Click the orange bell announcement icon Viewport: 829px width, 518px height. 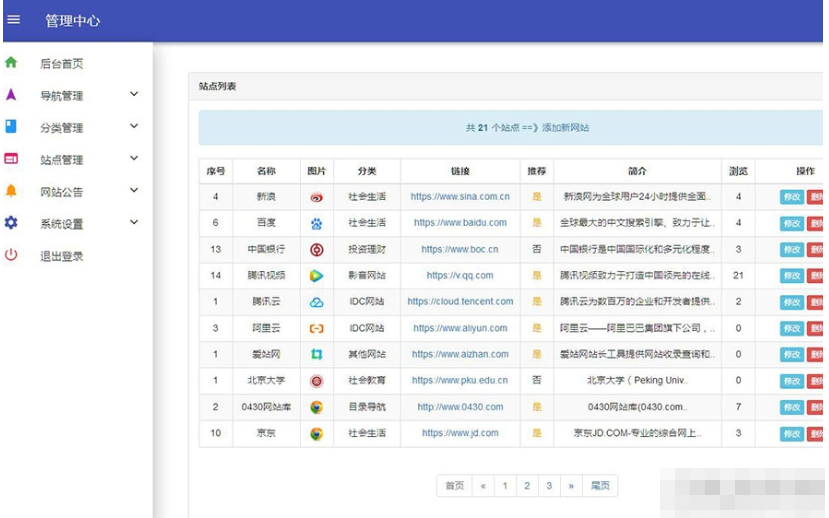coord(11,191)
